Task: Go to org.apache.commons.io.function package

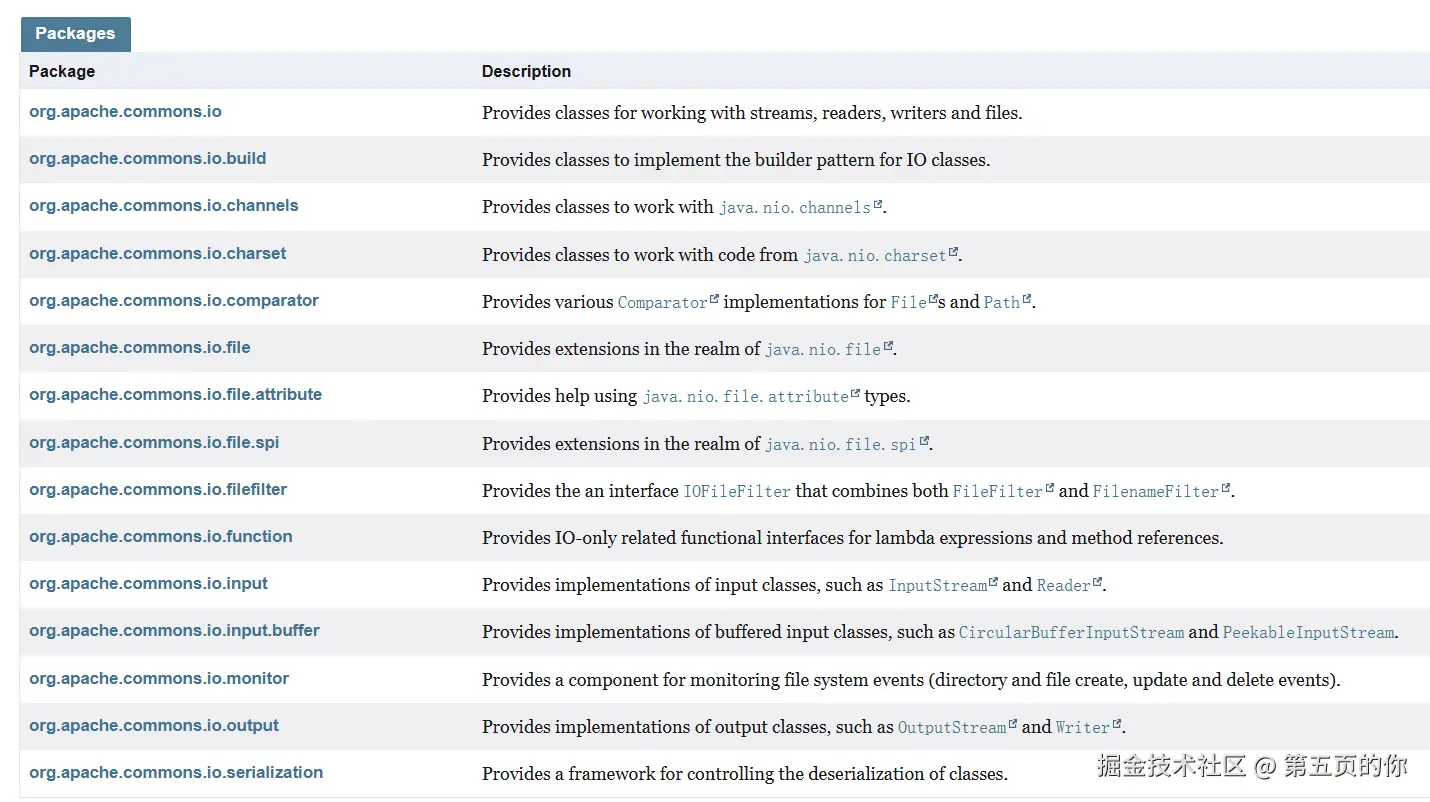Action: (160, 537)
